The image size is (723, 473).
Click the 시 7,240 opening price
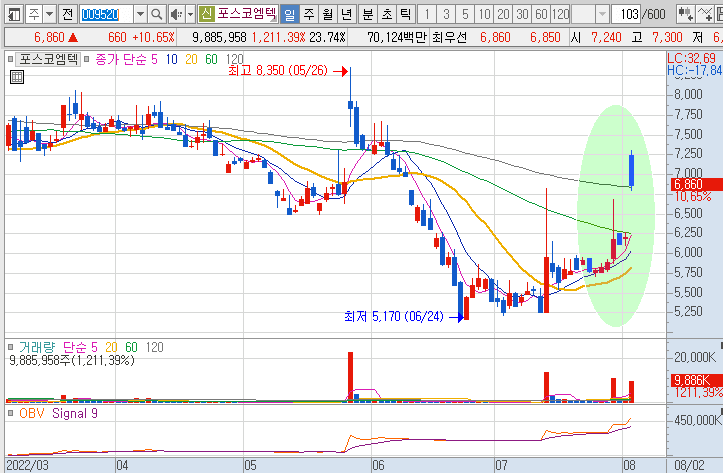(597, 37)
